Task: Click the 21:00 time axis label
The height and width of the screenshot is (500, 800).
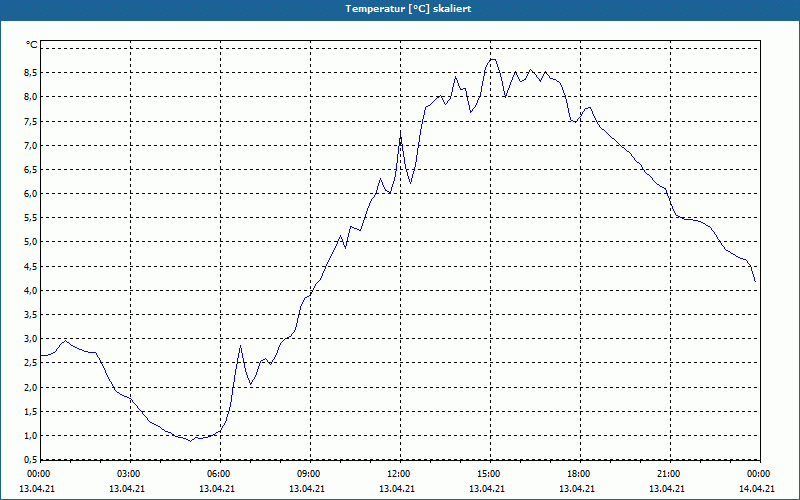Action: click(x=670, y=474)
